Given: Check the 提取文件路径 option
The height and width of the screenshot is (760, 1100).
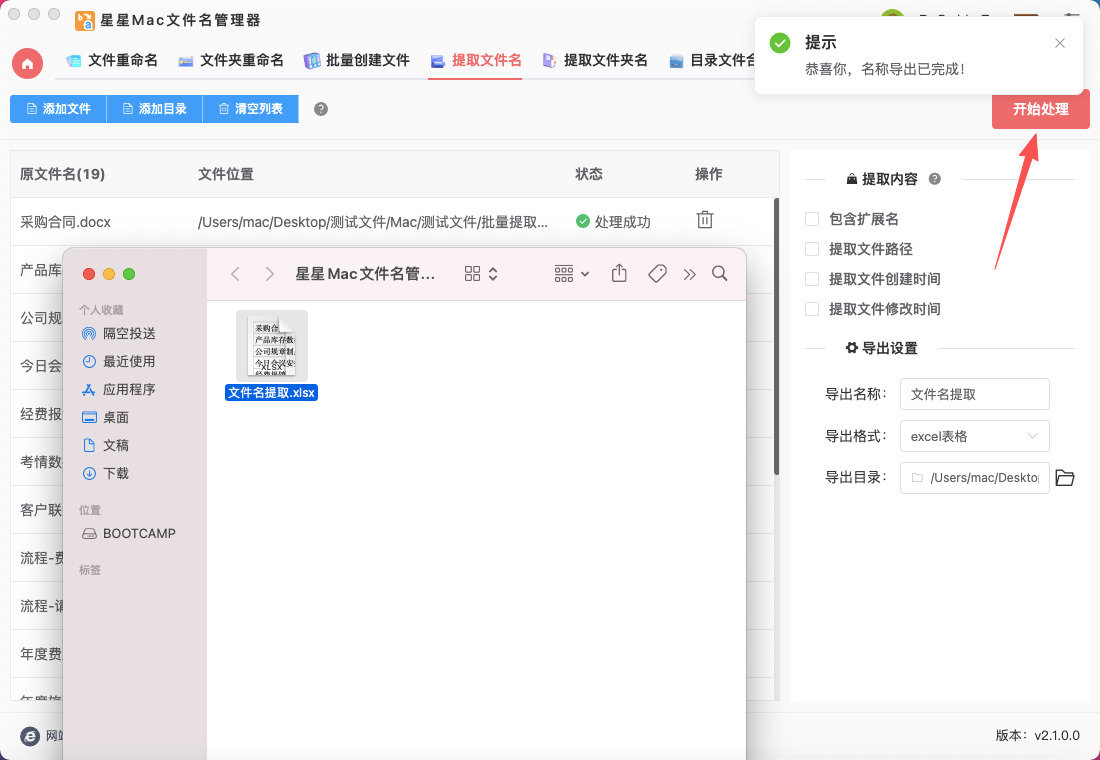Looking at the screenshot, I should point(812,248).
